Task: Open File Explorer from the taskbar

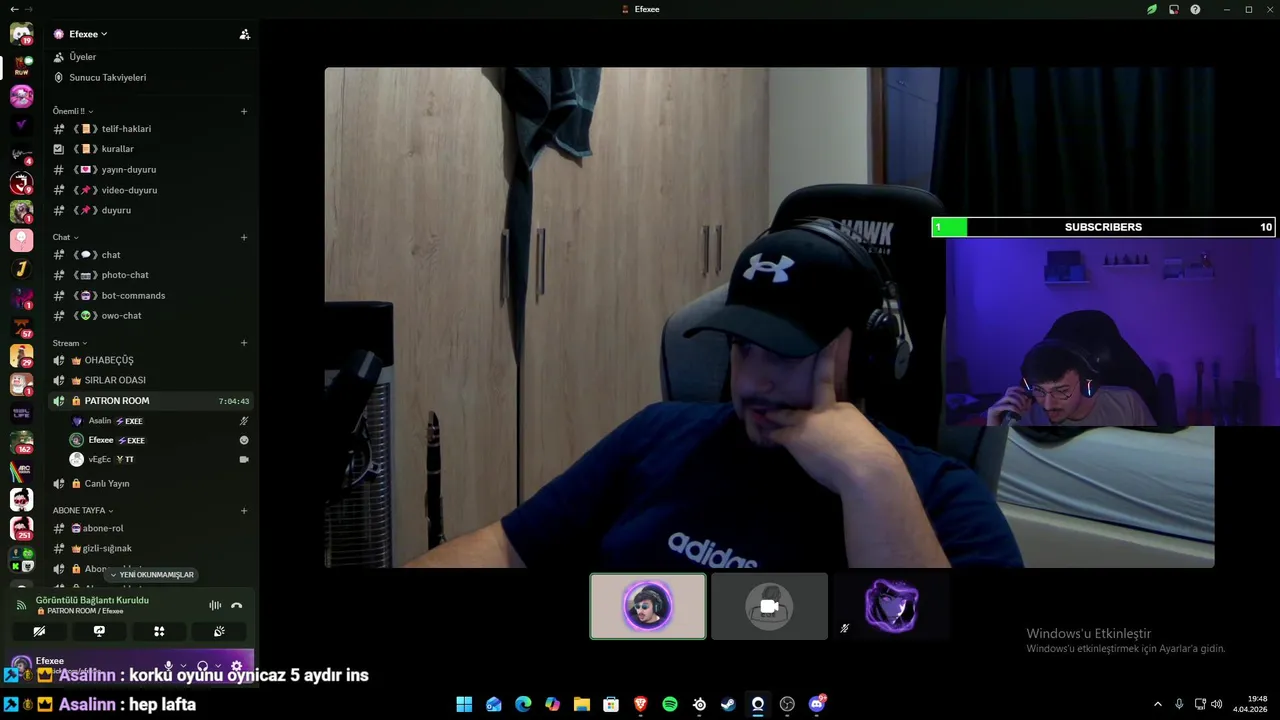Action: pyautogui.click(x=582, y=704)
